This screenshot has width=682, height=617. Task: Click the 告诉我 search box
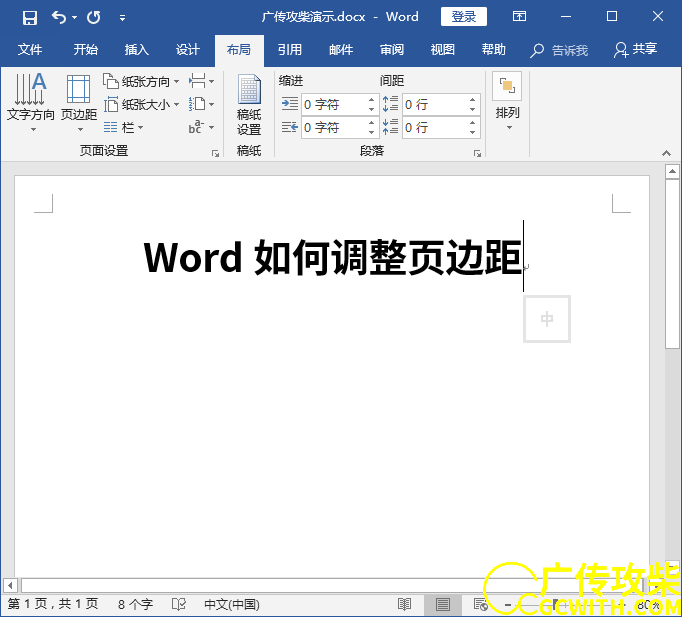[559, 50]
